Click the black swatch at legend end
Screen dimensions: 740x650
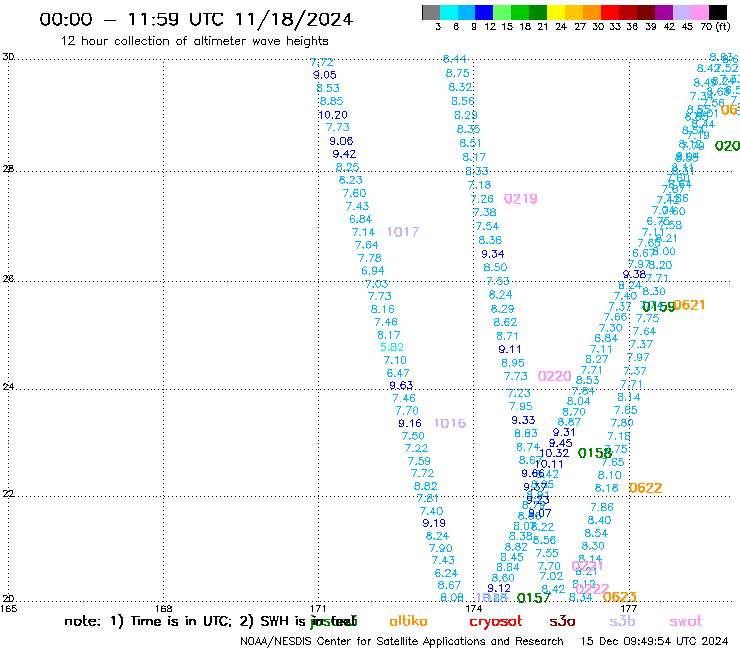pos(718,12)
